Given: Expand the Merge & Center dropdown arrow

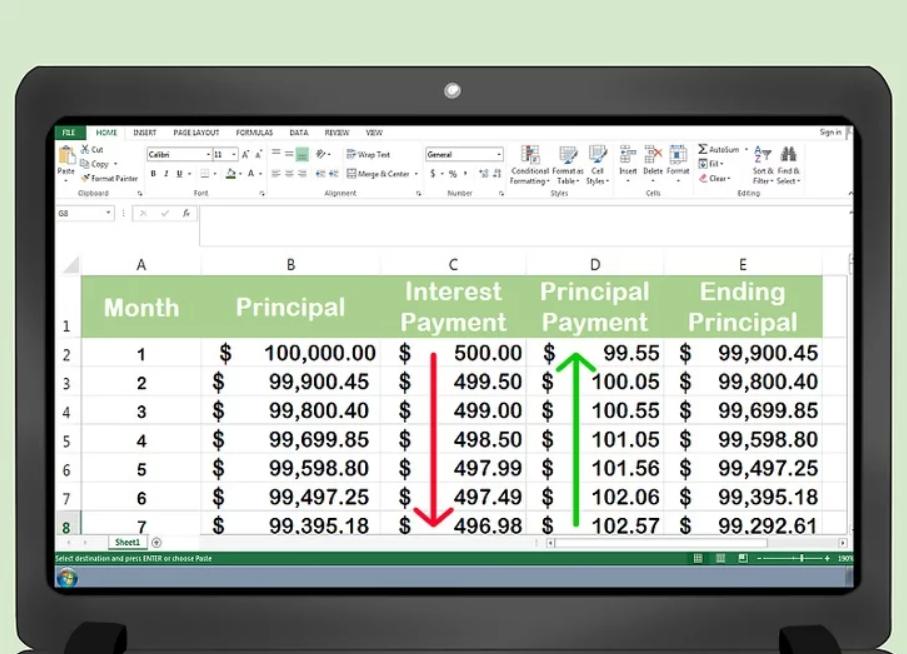Looking at the screenshot, I should (416, 173).
